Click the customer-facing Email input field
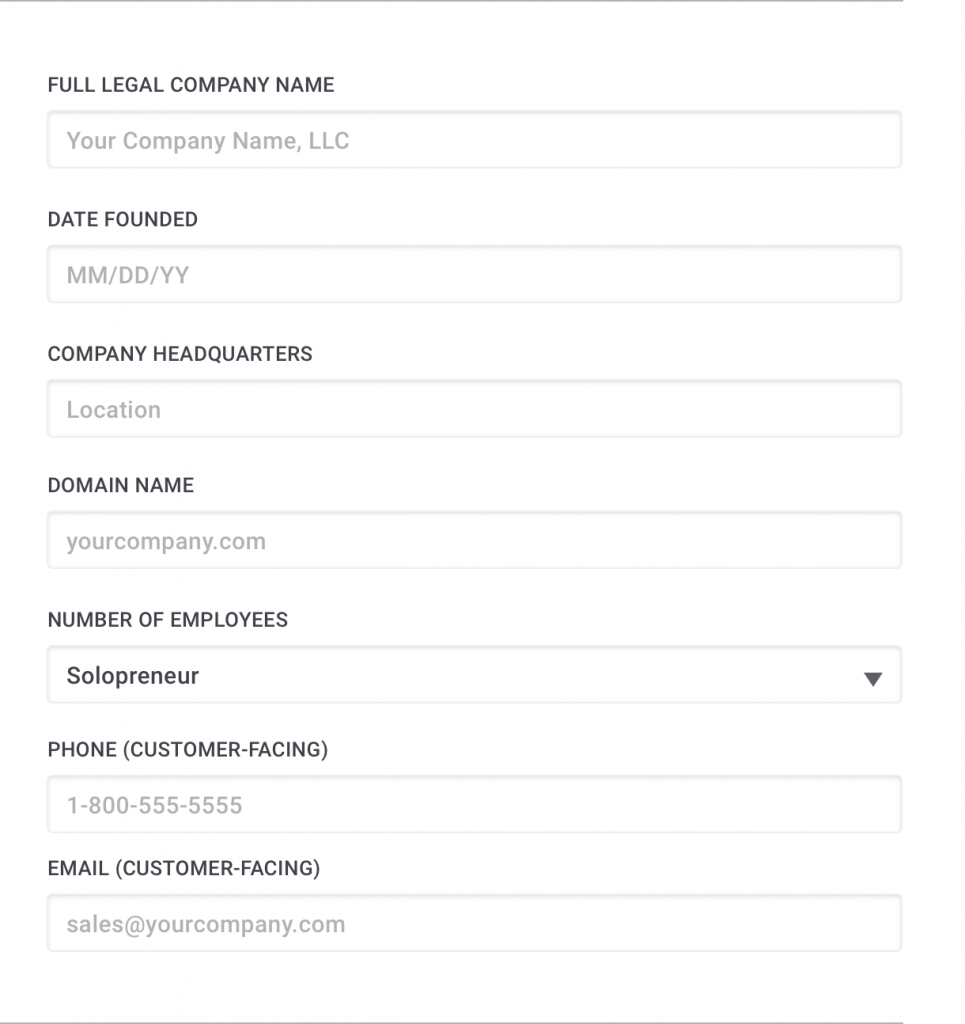The height and width of the screenshot is (1024, 965). click(x=475, y=923)
